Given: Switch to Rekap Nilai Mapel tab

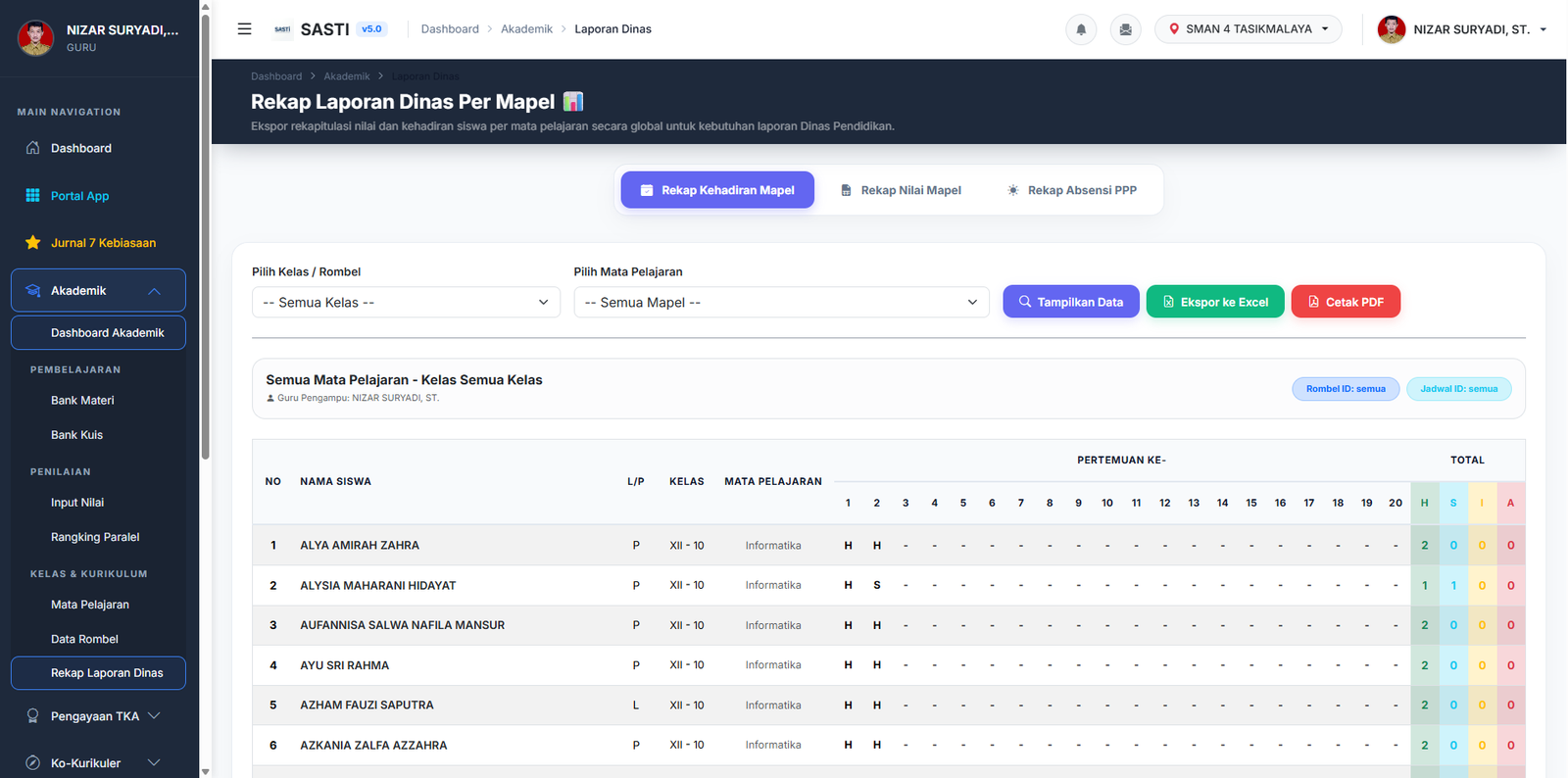Looking at the screenshot, I should 901,190.
